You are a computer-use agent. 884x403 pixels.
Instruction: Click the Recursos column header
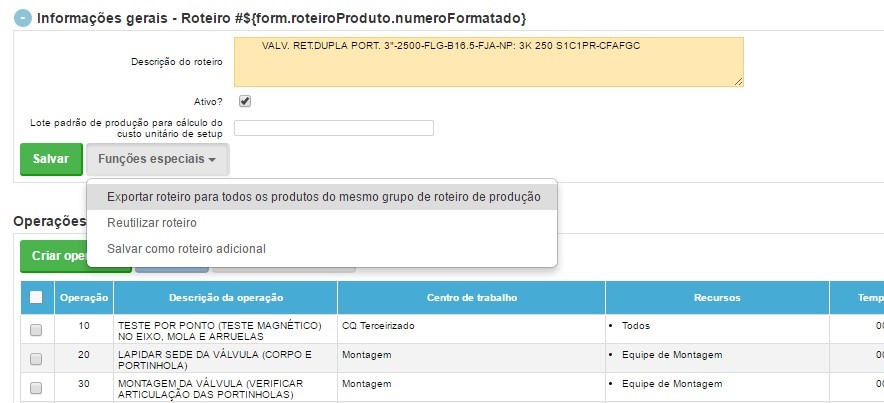pyautogui.click(x=717, y=298)
